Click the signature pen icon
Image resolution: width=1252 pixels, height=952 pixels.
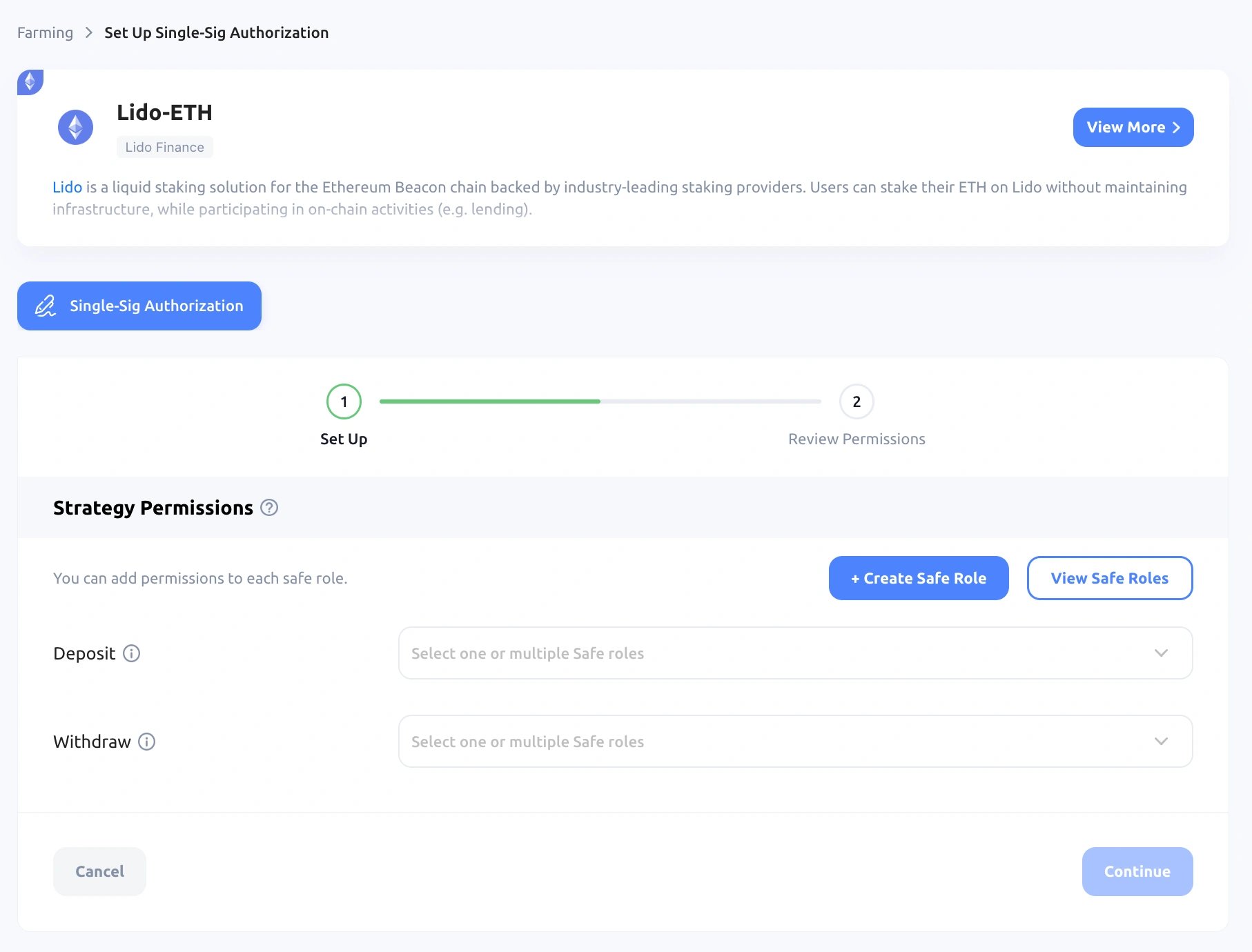46,306
